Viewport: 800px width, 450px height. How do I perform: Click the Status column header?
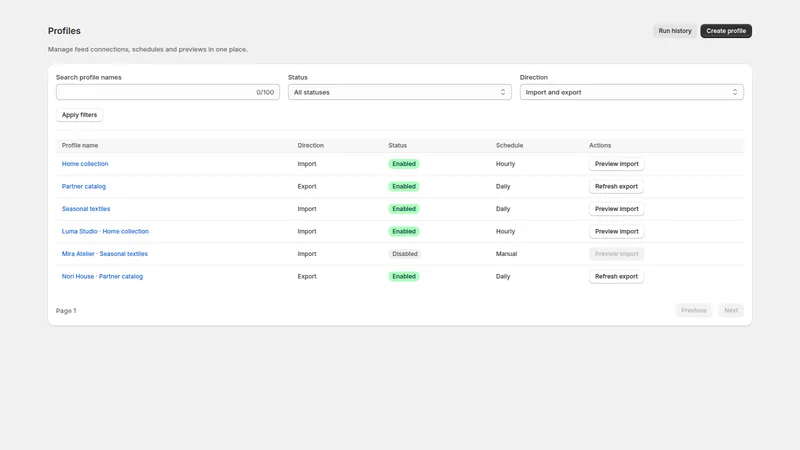coord(397,145)
